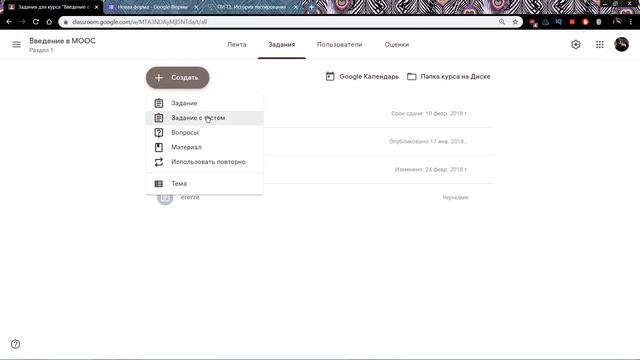Close the Classroom Задания browser tab

click(97, 7)
